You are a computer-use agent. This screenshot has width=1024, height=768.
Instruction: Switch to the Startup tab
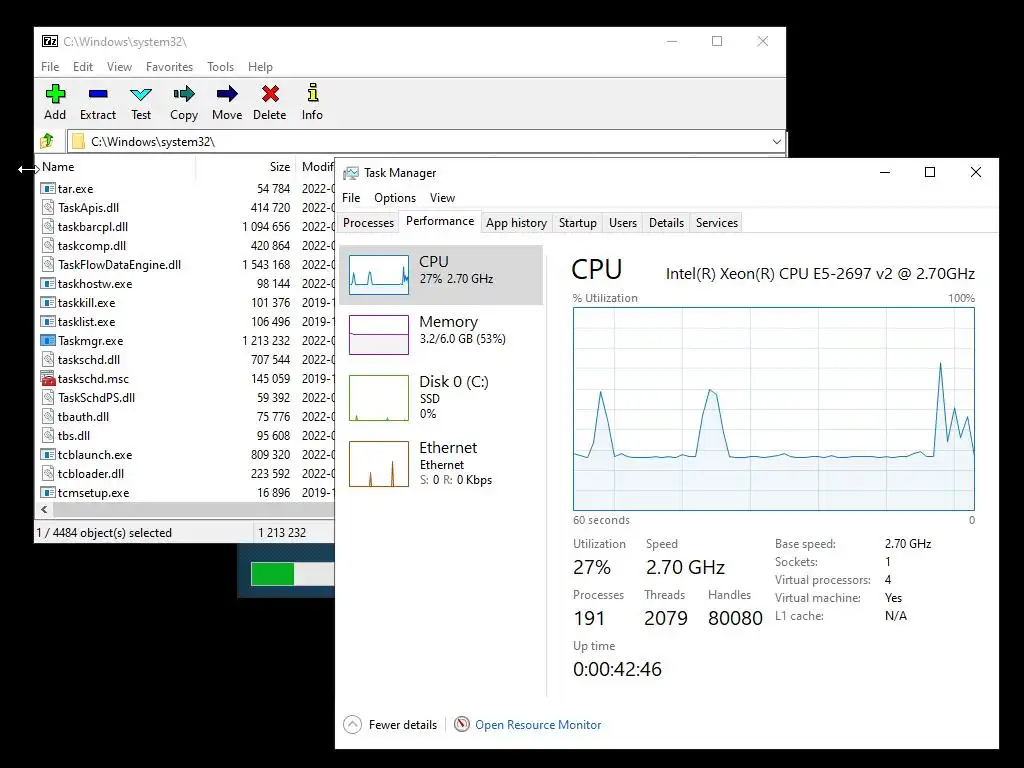pyautogui.click(x=577, y=223)
